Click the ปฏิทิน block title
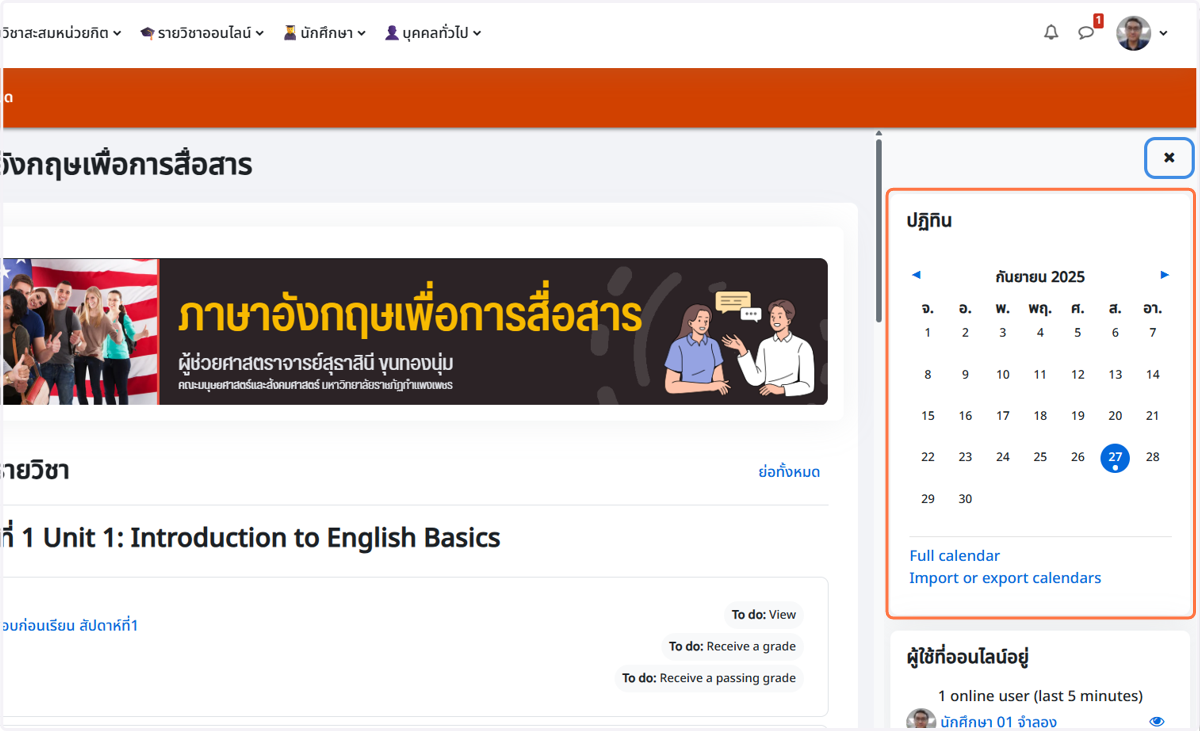Screen dimensions: 1200x731 (x=929, y=221)
